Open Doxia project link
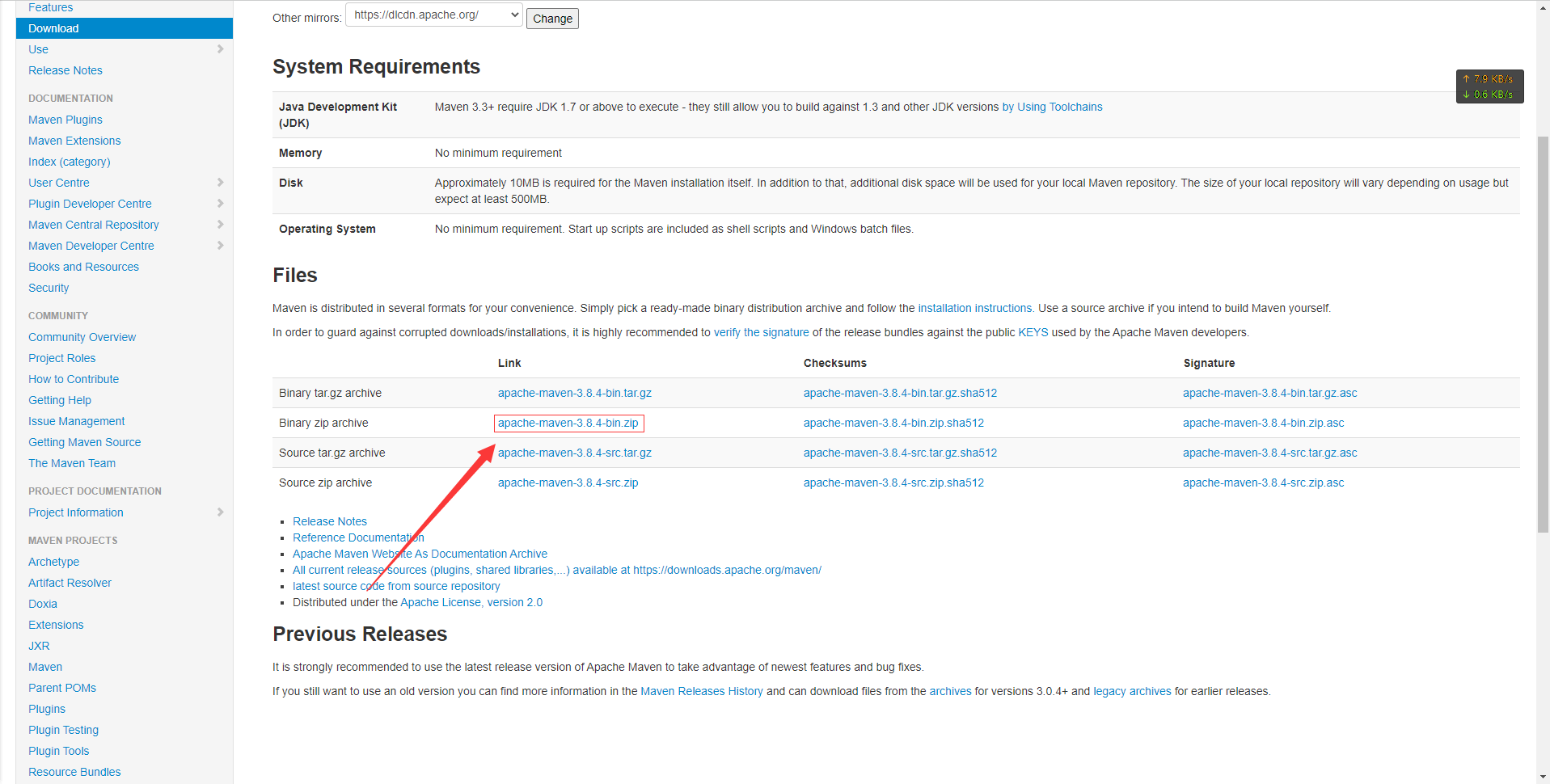 pyautogui.click(x=43, y=604)
